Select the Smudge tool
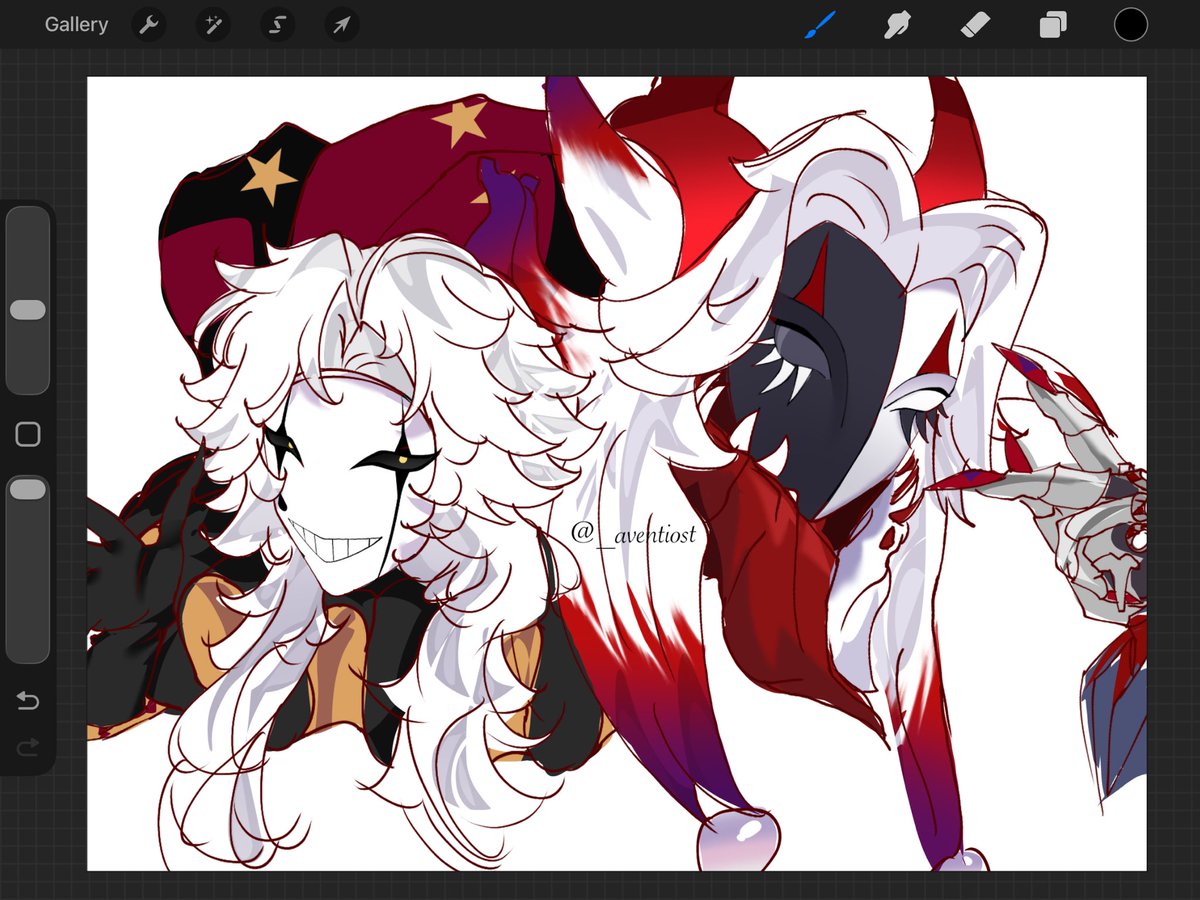Screen dimensions: 1200x900 click(x=897, y=25)
